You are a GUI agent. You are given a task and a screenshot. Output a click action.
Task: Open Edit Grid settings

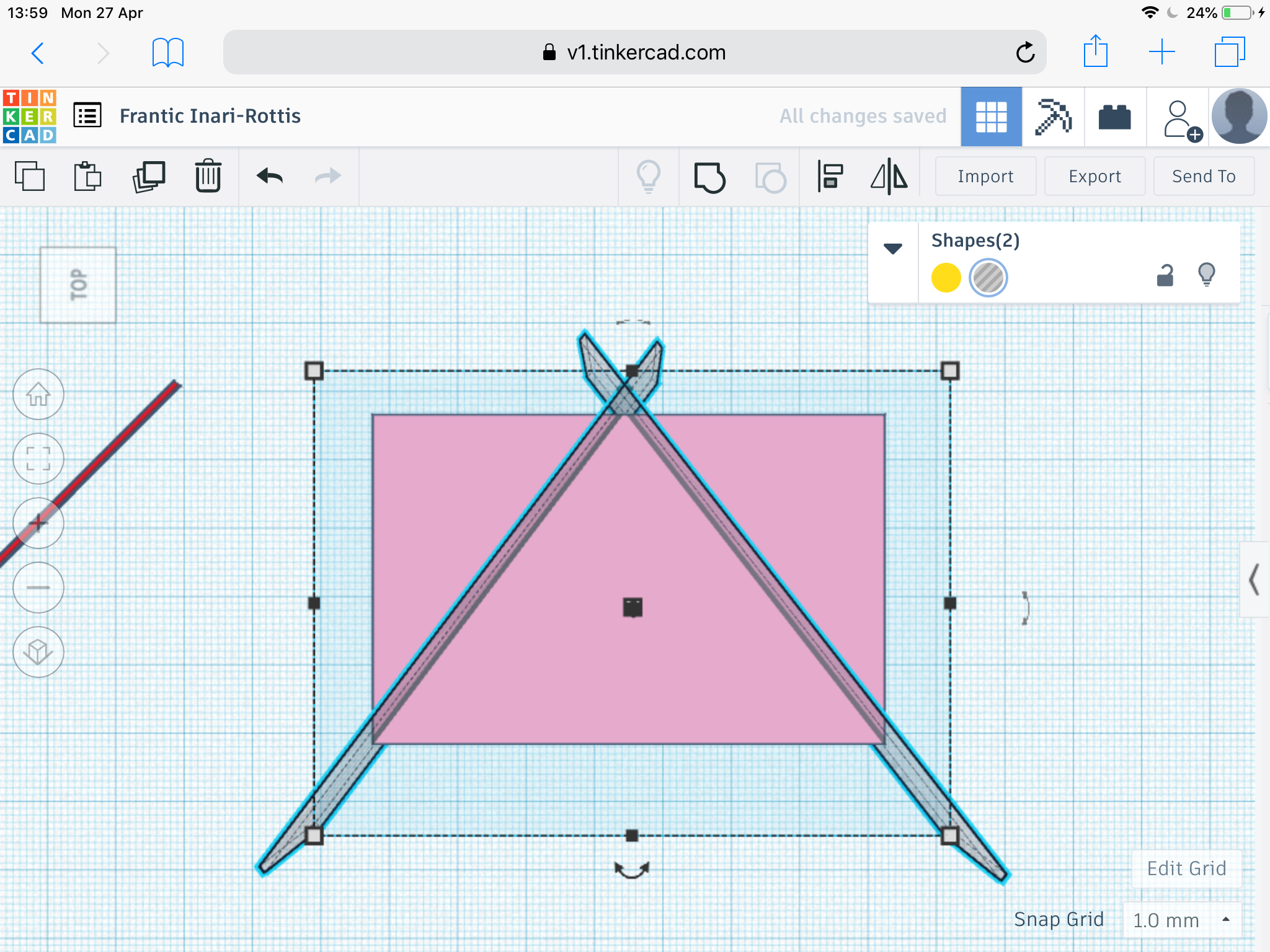click(1187, 868)
